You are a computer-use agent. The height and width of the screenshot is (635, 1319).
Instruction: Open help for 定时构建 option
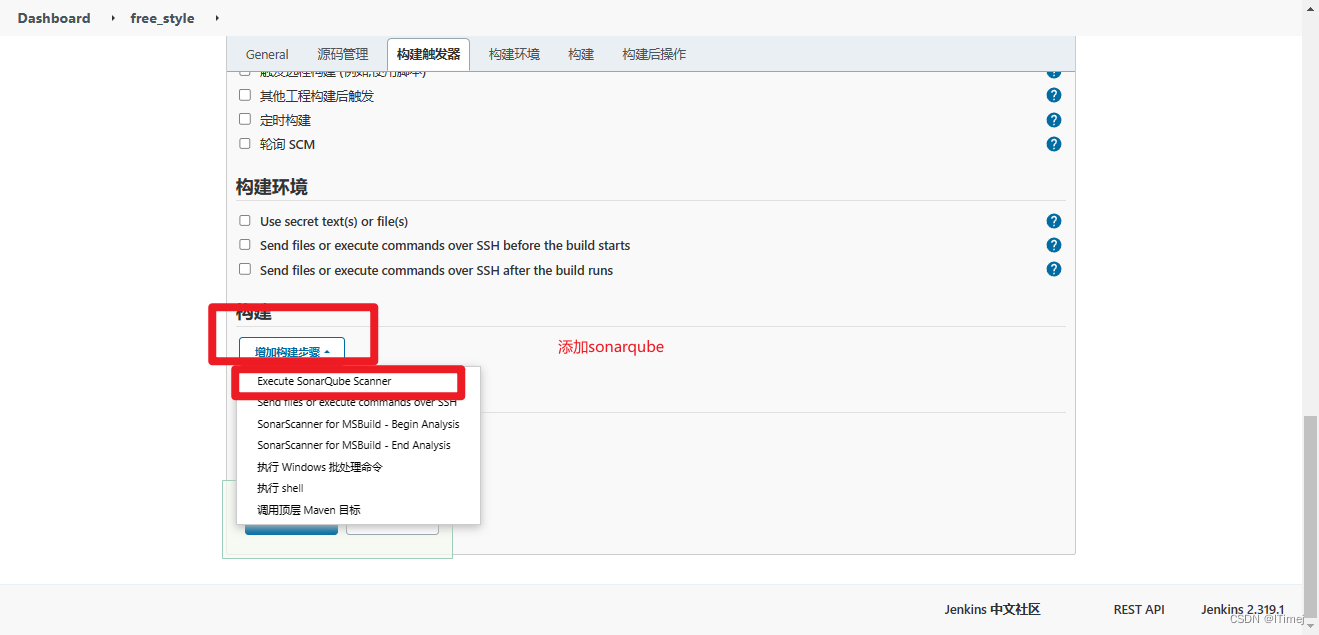[x=1053, y=119]
